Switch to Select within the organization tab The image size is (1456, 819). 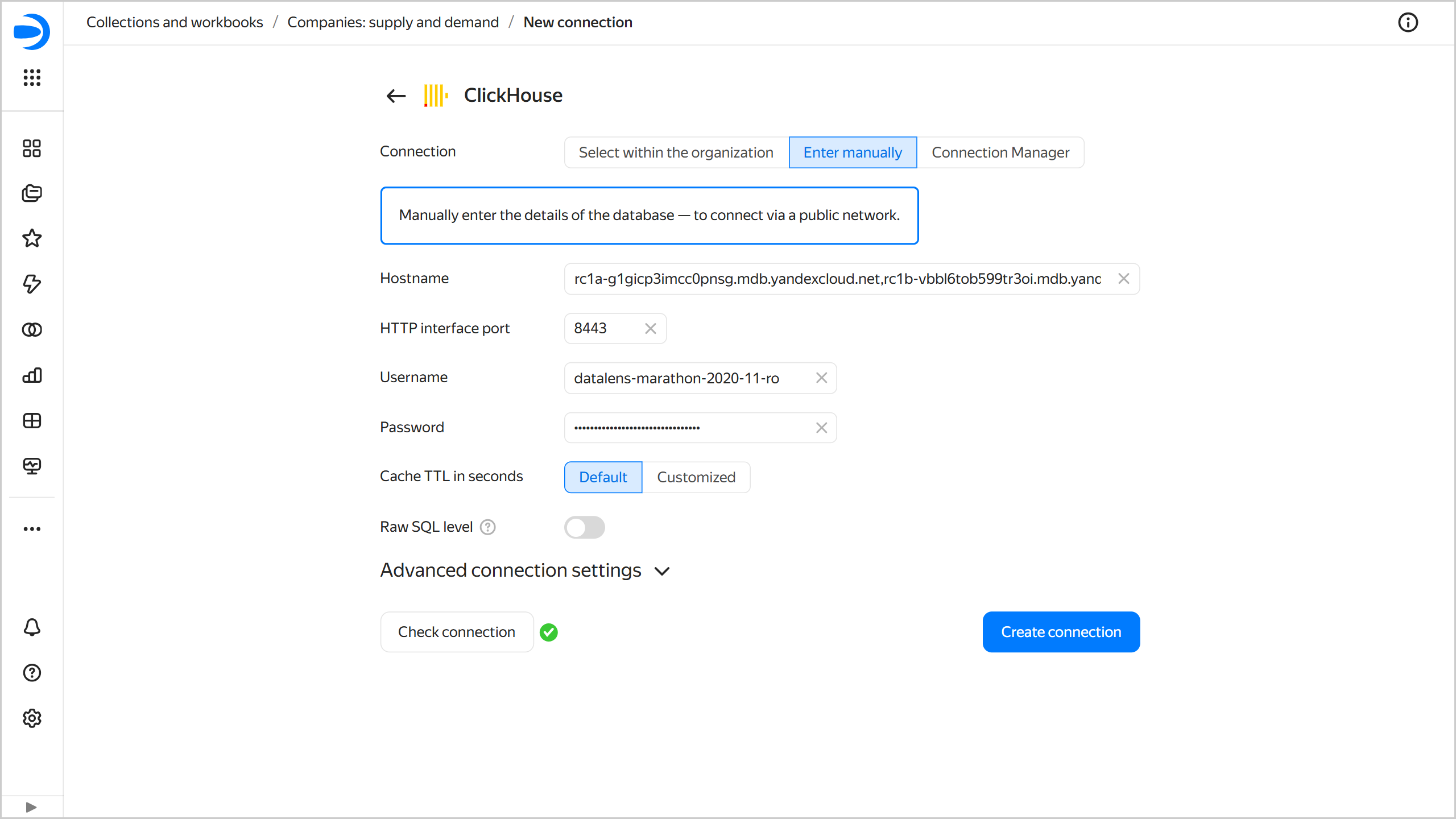(676, 152)
